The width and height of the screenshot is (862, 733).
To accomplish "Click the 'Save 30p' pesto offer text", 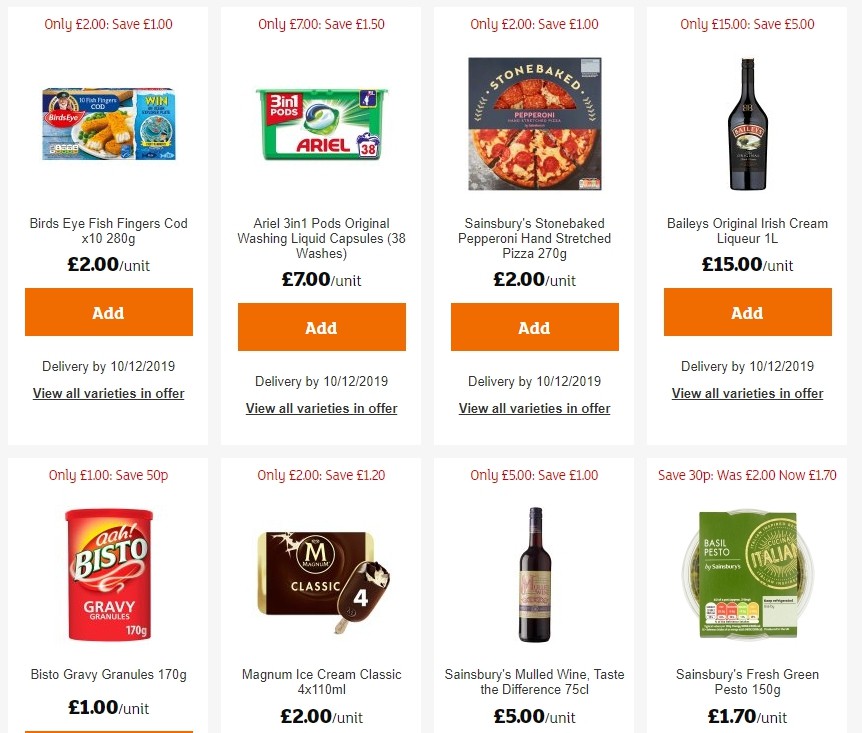I will (x=747, y=475).
